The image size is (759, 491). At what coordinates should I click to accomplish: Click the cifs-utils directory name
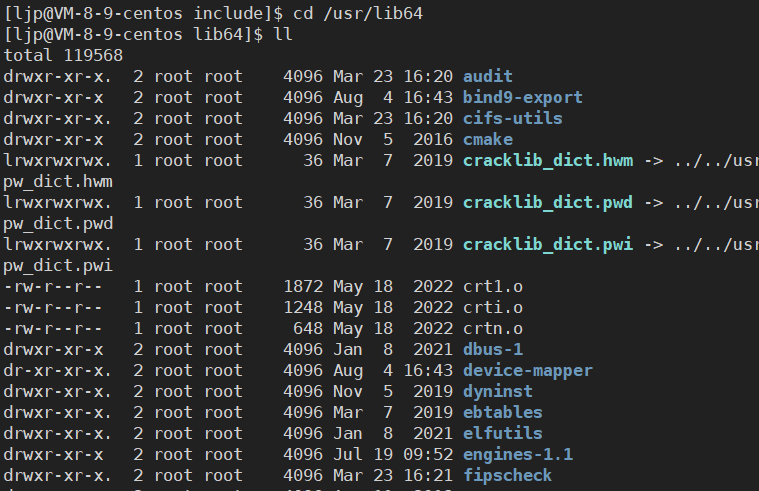point(512,118)
